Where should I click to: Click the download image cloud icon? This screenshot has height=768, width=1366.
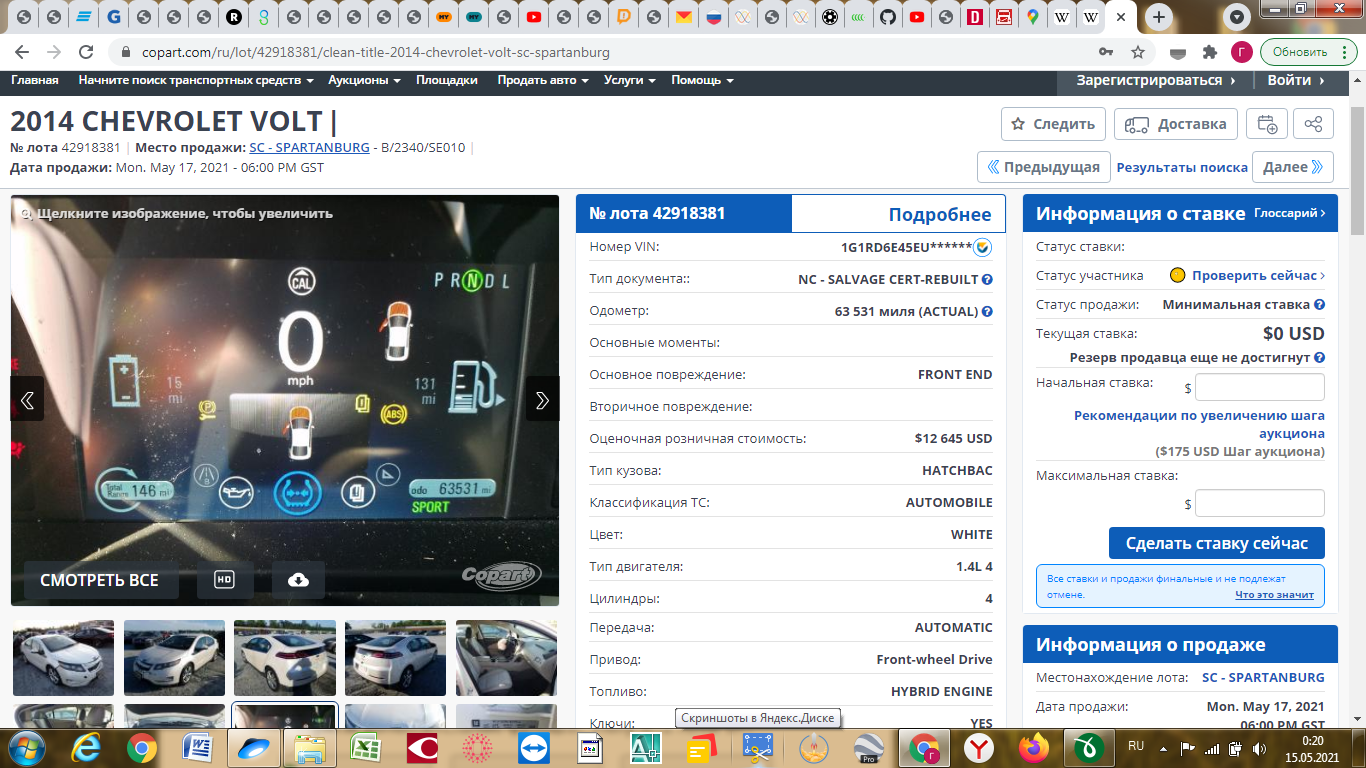click(297, 580)
